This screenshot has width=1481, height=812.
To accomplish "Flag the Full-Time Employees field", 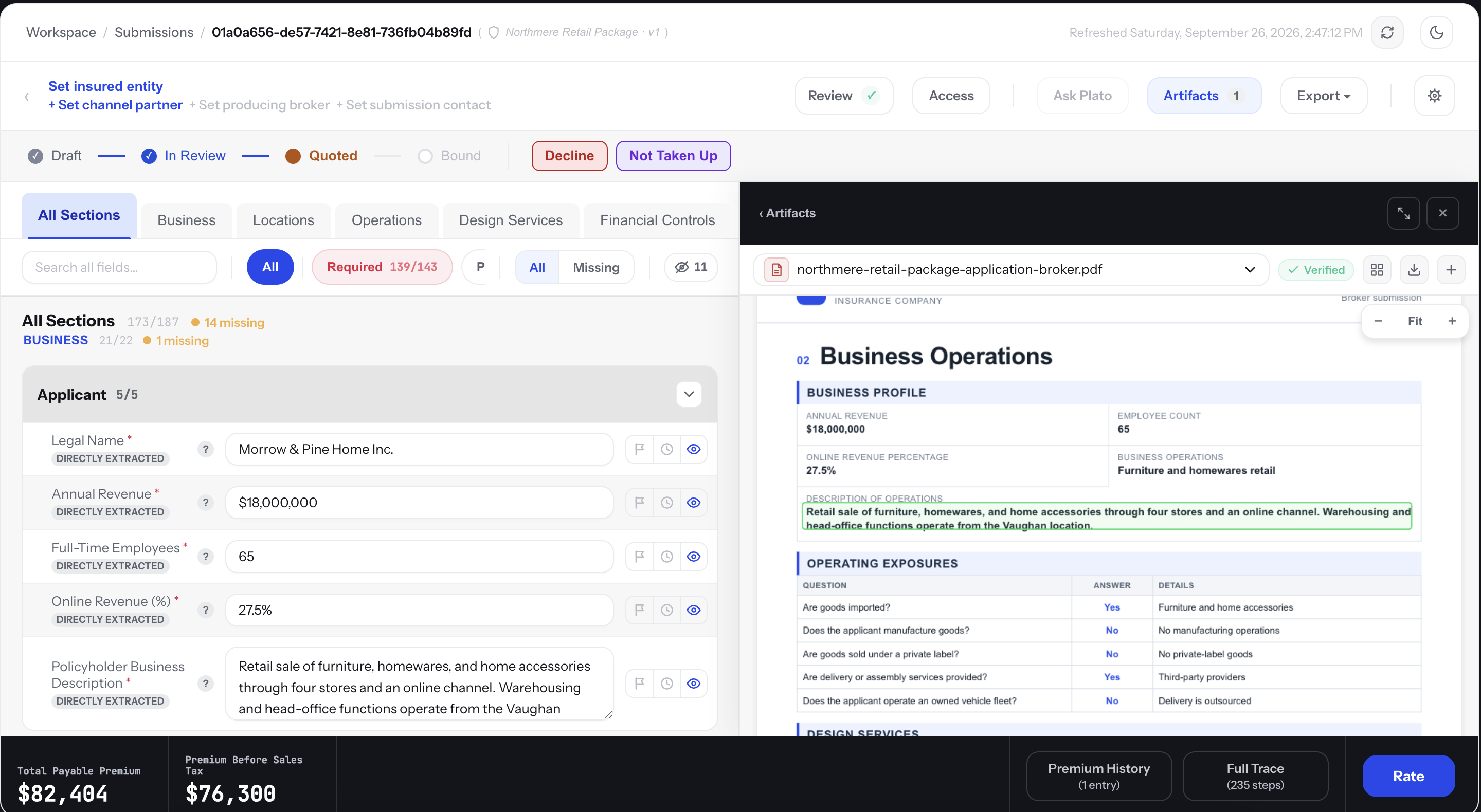I will 639,557.
